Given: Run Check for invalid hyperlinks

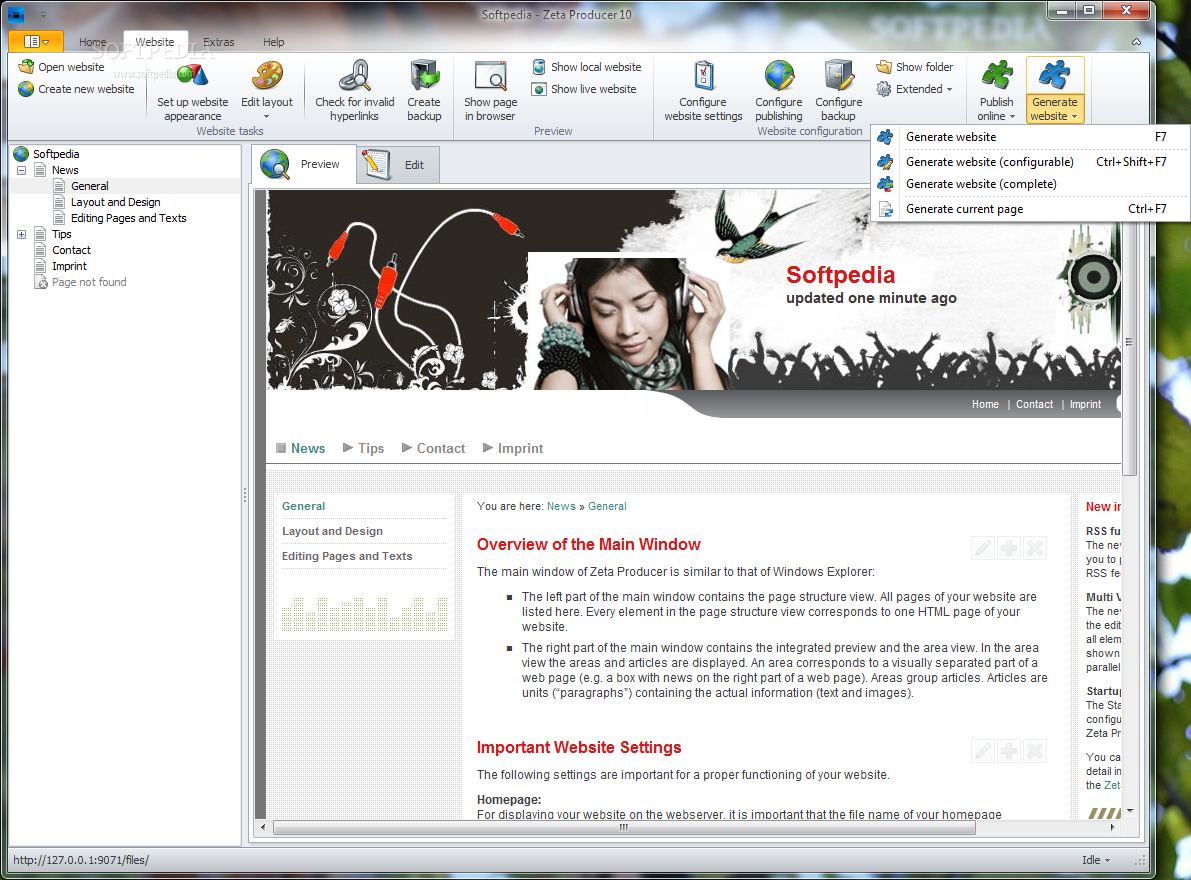Looking at the screenshot, I should click(x=355, y=91).
